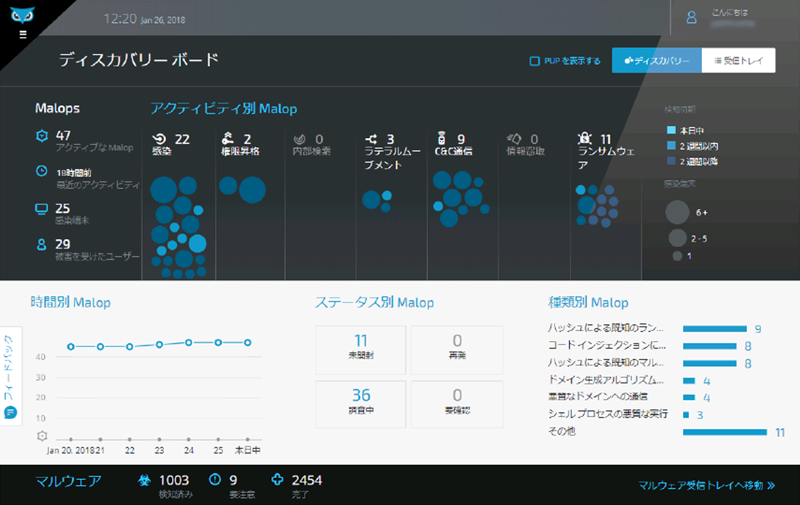
Task: Click the Cybereason owl logo
Action: click(23, 11)
